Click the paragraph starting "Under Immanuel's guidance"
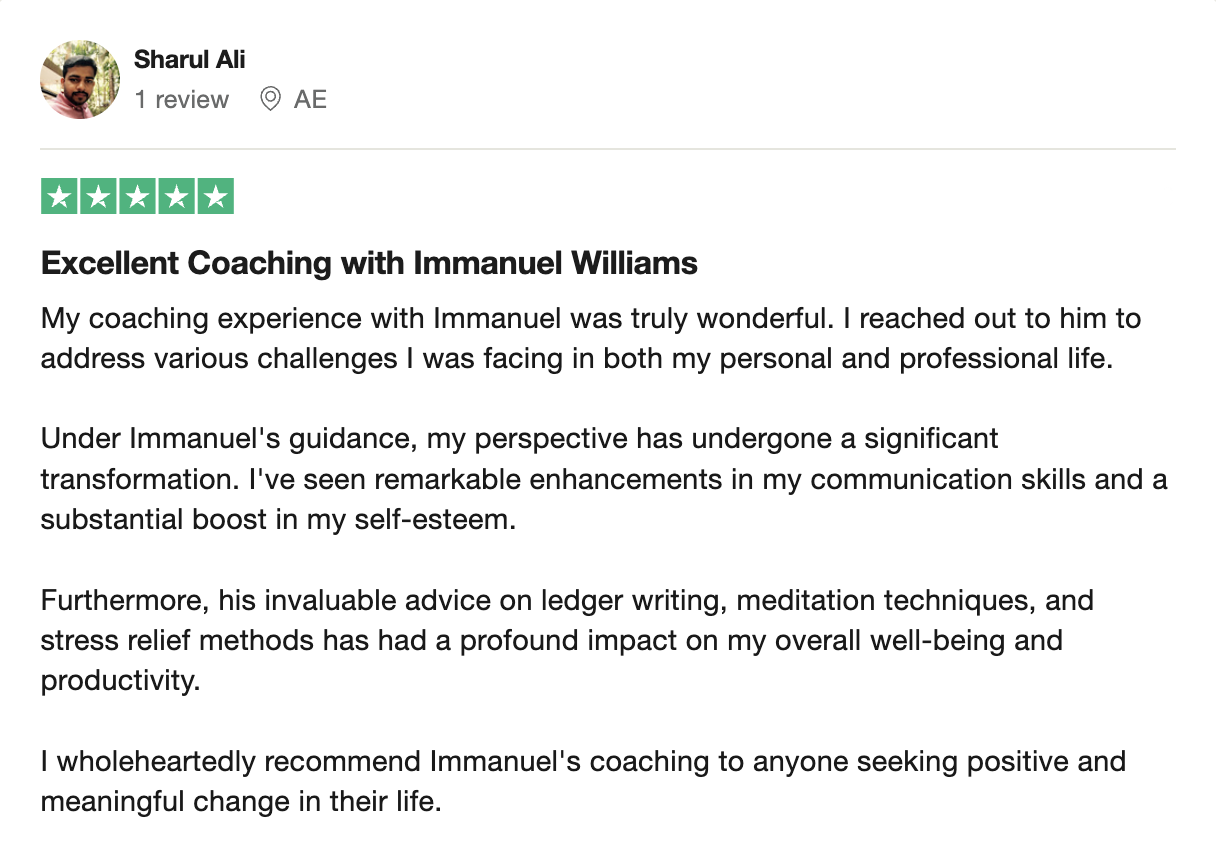Viewport: 1216px width, 852px height. (x=604, y=479)
